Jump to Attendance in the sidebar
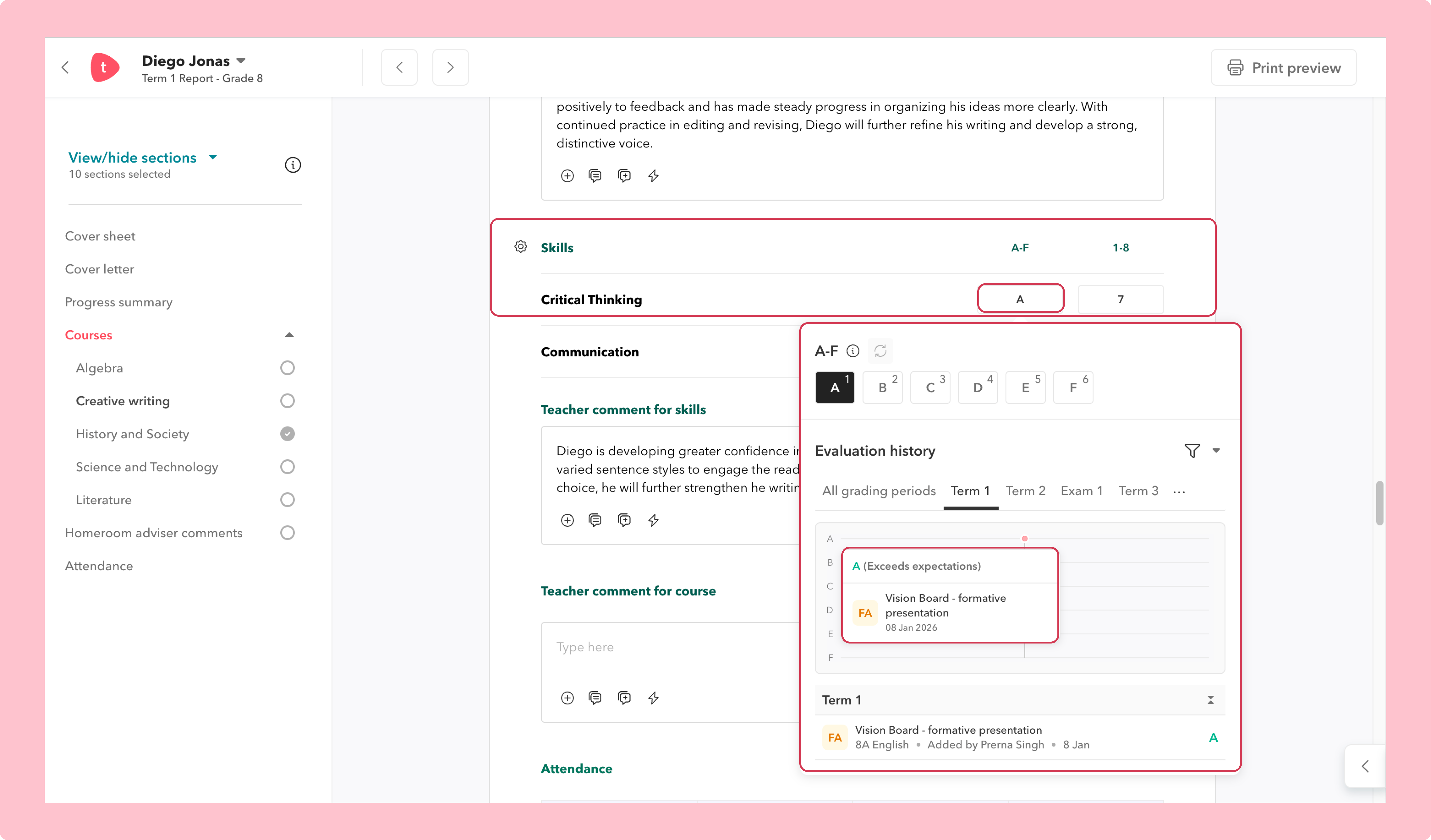The width and height of the screenshot is (1431, 840). click(x=99, y=566)
